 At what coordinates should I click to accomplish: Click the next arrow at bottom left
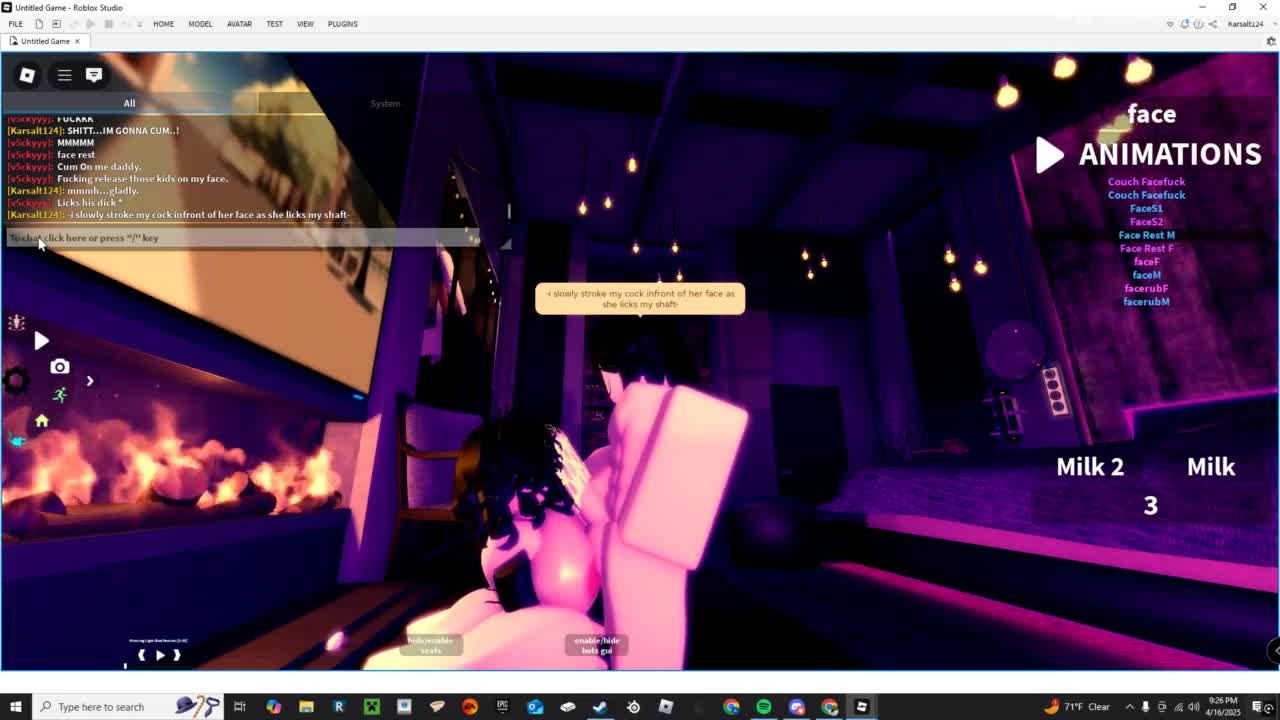(177, 655)
